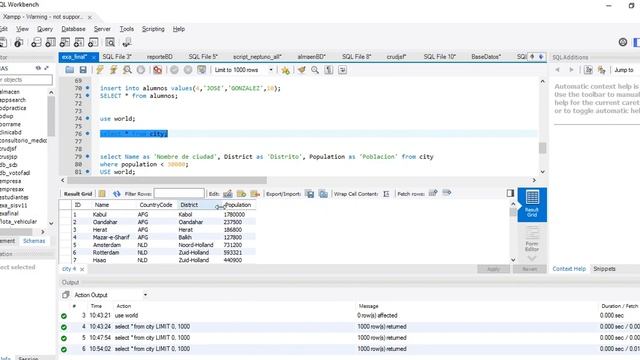Viewport: 640px width, 360px height.
Task: Create new table toolbar icon
Action: [51, 42]
